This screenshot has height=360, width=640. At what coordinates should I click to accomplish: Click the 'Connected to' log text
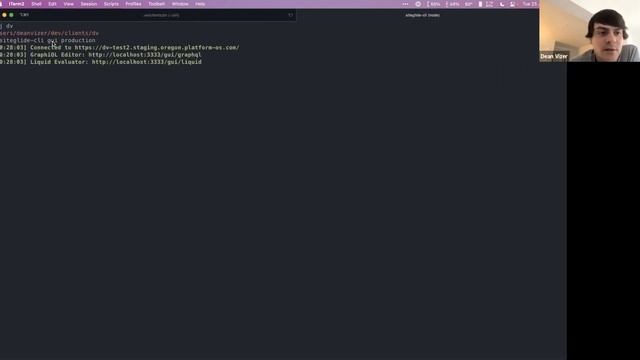click(51, 47)
